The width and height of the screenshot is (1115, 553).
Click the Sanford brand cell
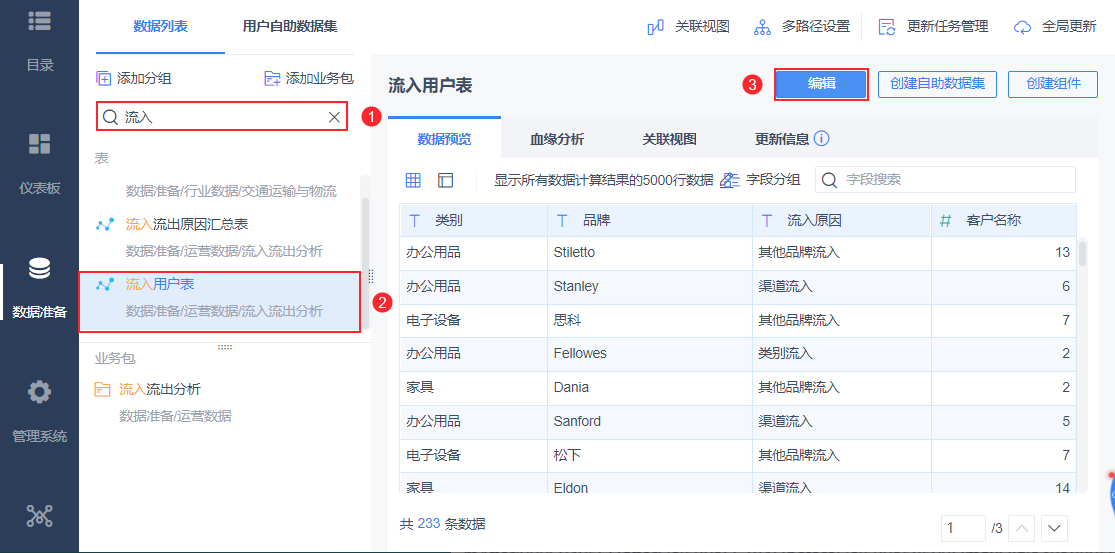[650, 421]
